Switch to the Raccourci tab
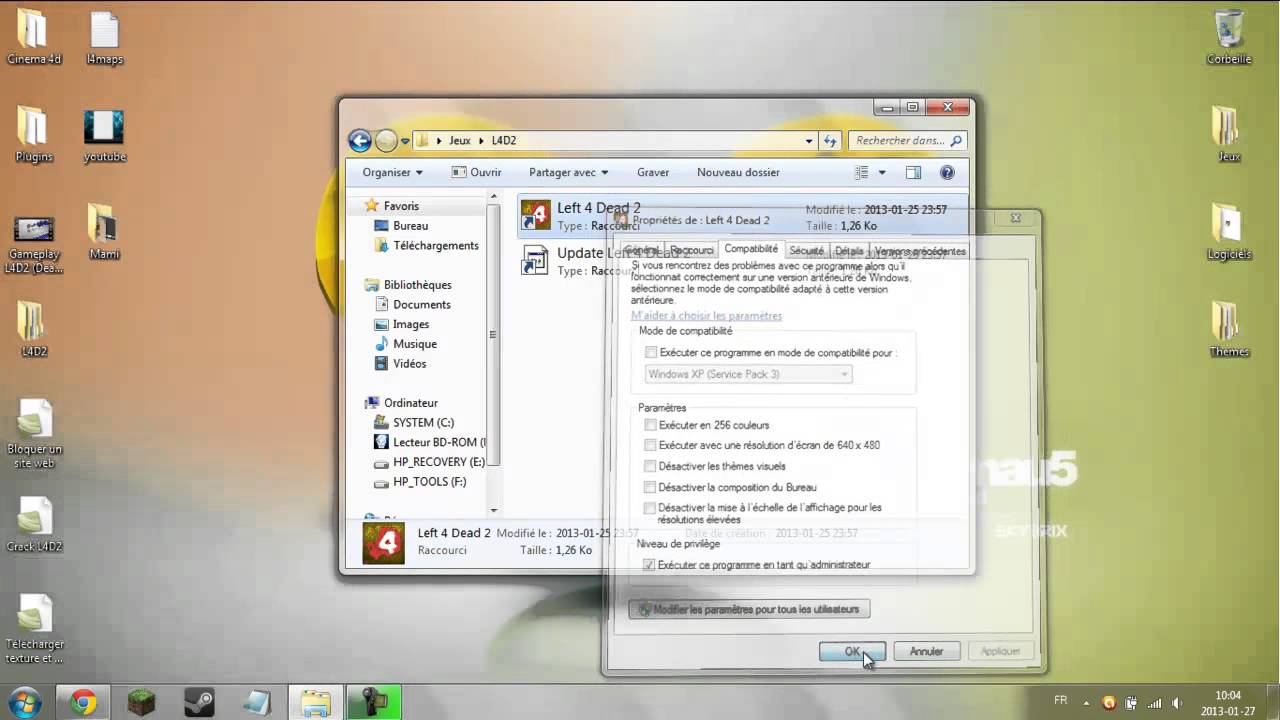 [692, 250]
